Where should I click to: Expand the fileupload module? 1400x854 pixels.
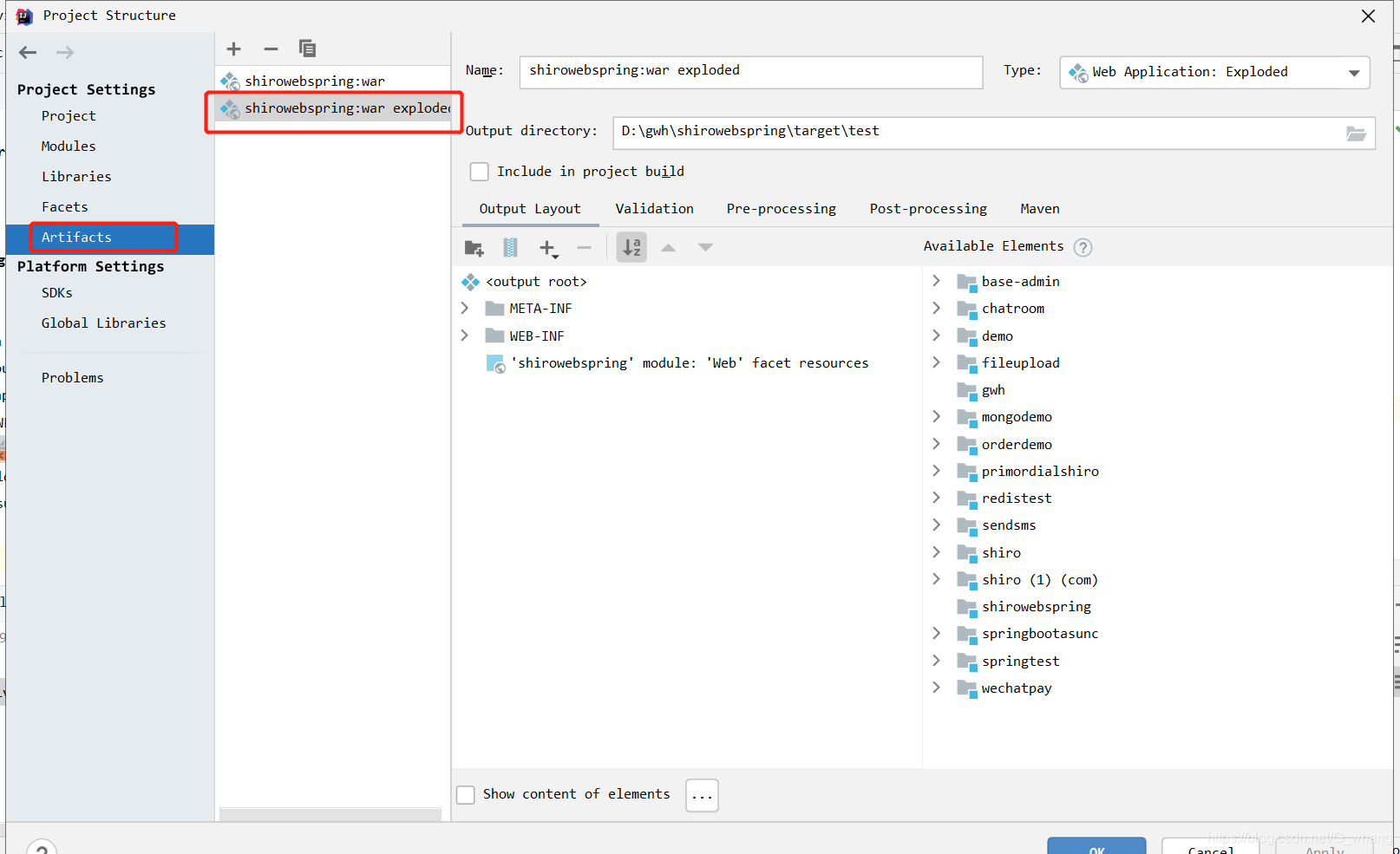click(x=936, y=362)
